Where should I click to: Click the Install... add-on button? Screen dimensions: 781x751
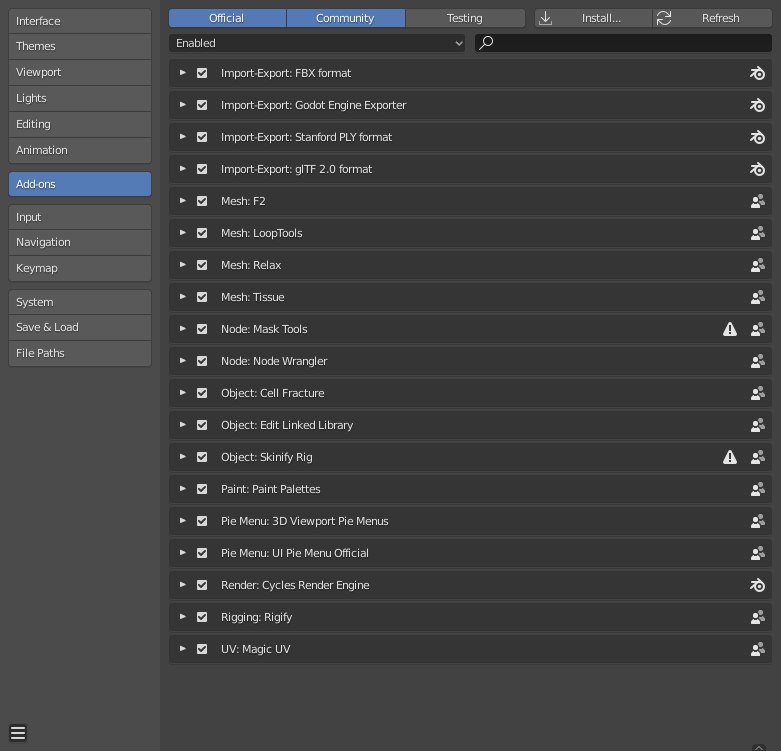pos(593,18)
